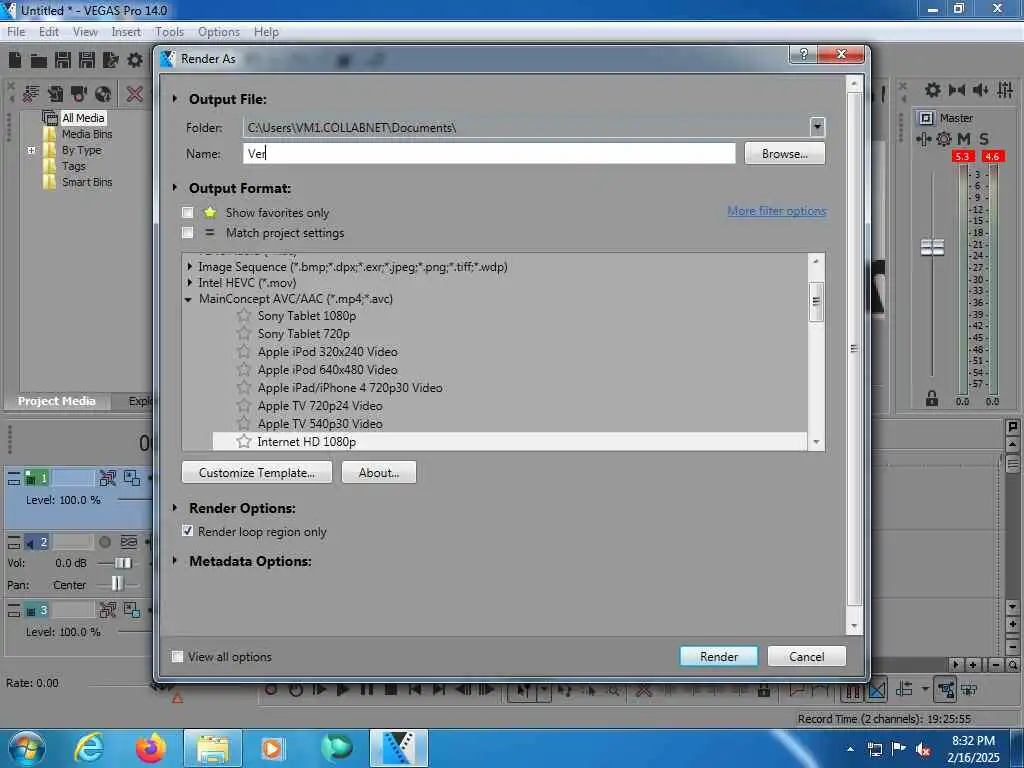
Task: Click track 2 Pan slider handle
Action: (116, 583)
